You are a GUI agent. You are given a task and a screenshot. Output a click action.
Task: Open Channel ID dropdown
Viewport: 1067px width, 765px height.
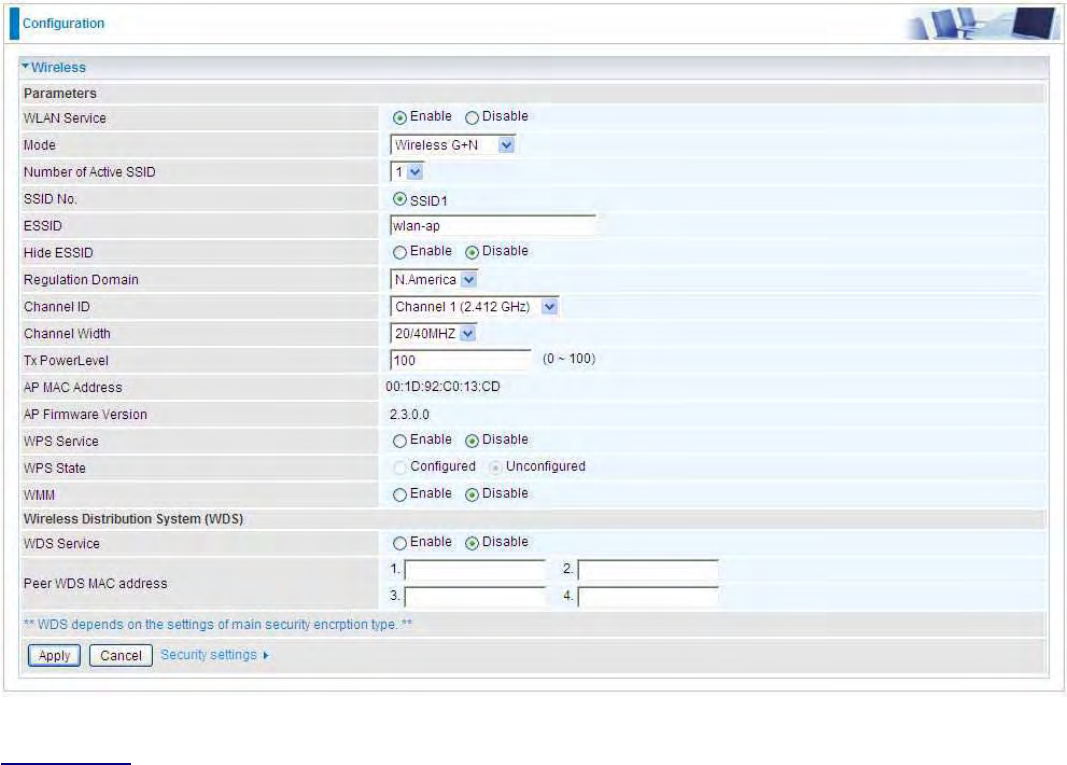(474, 307)
